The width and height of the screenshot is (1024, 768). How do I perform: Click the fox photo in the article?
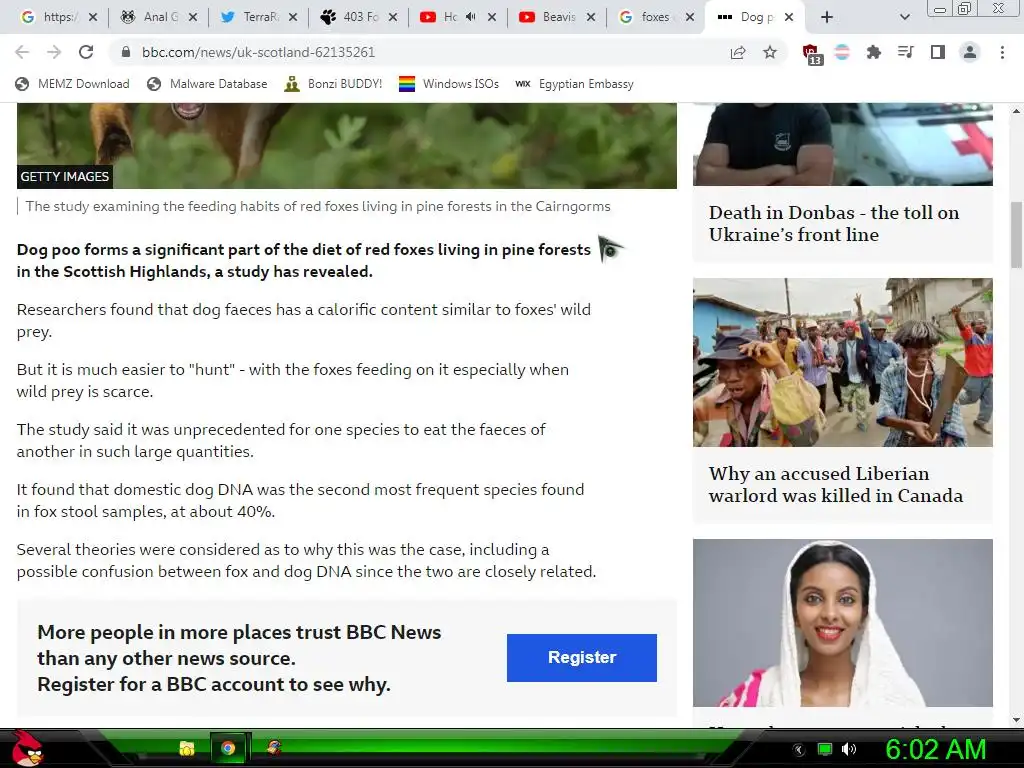tap(346, 146)
